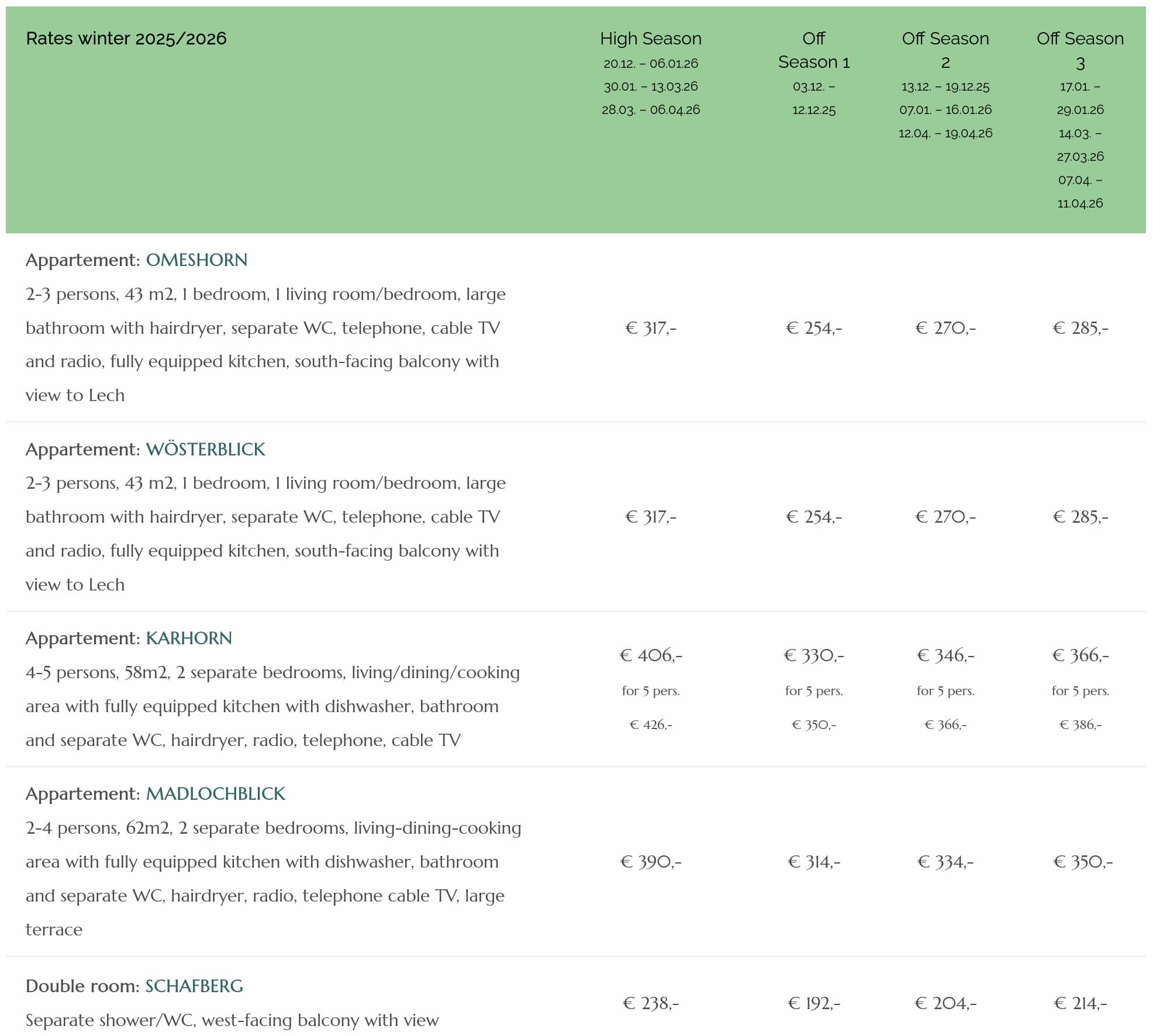Viewport: 1153px width, 1036px height.
Task: Open the OMESHORN apartment link
Action: (x=196, y=260)
